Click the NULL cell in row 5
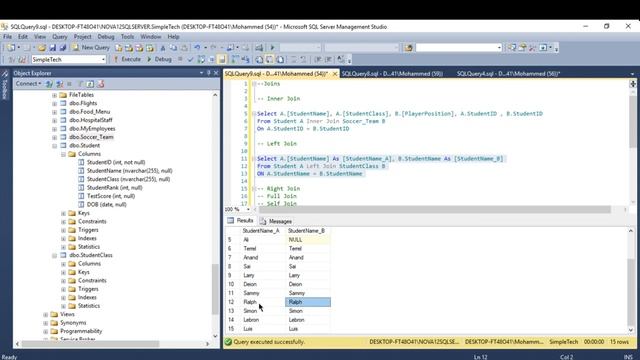 click(x=308, y=240)
